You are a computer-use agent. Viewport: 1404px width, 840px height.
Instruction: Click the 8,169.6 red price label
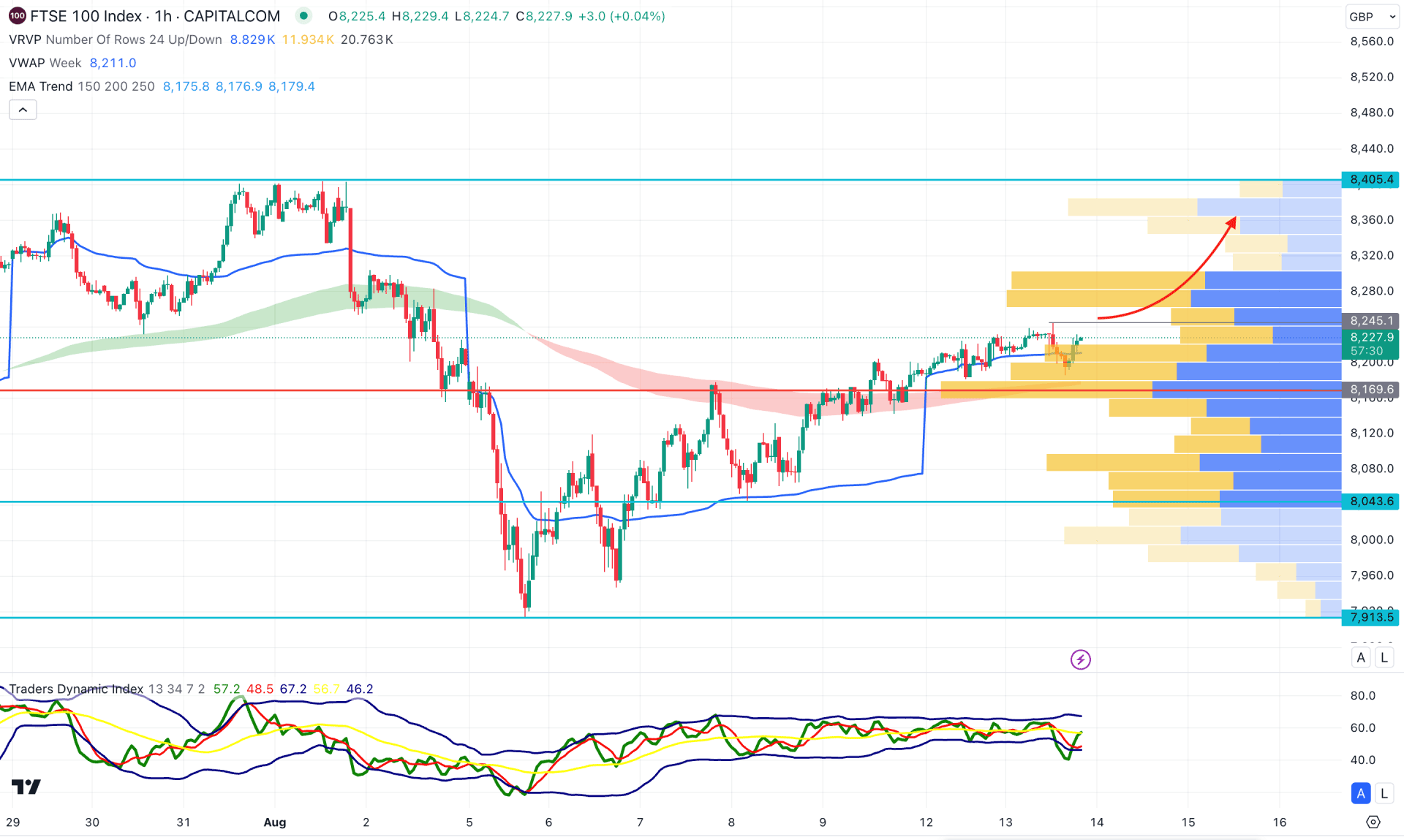pyautogui.click(x=1371, y=390)
